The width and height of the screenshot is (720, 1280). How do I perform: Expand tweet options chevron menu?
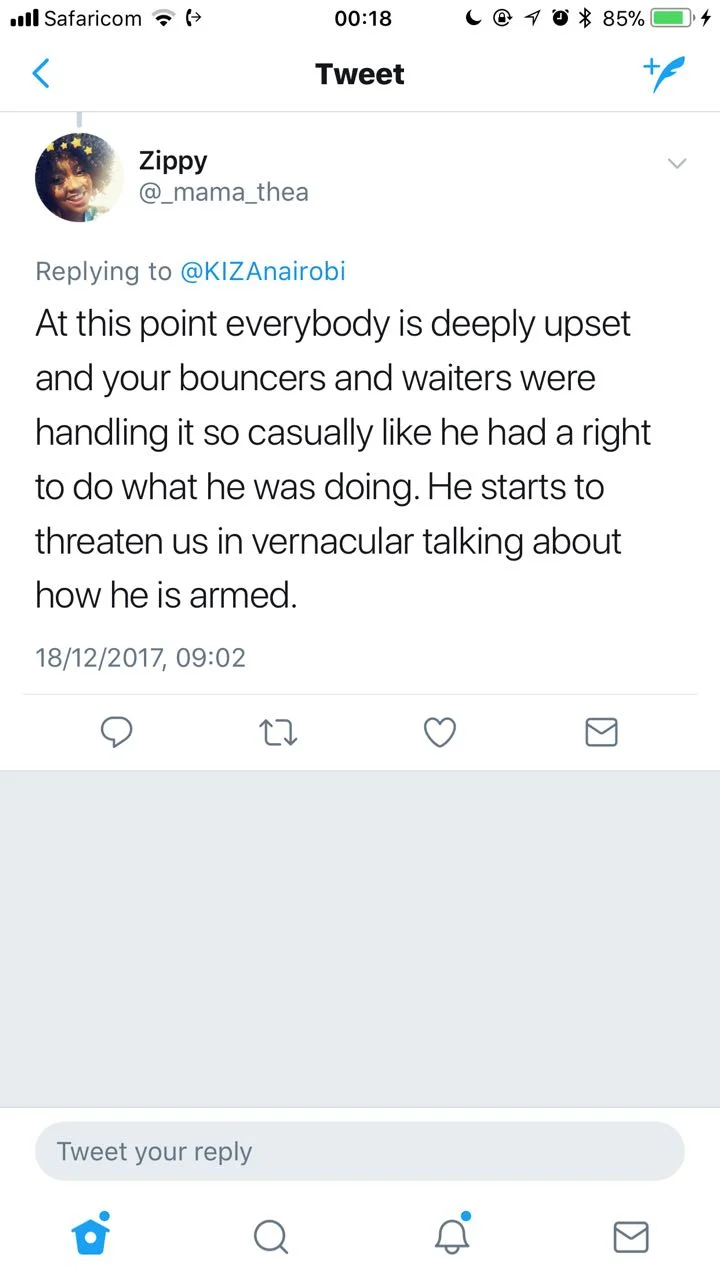[x=677, y=164]
